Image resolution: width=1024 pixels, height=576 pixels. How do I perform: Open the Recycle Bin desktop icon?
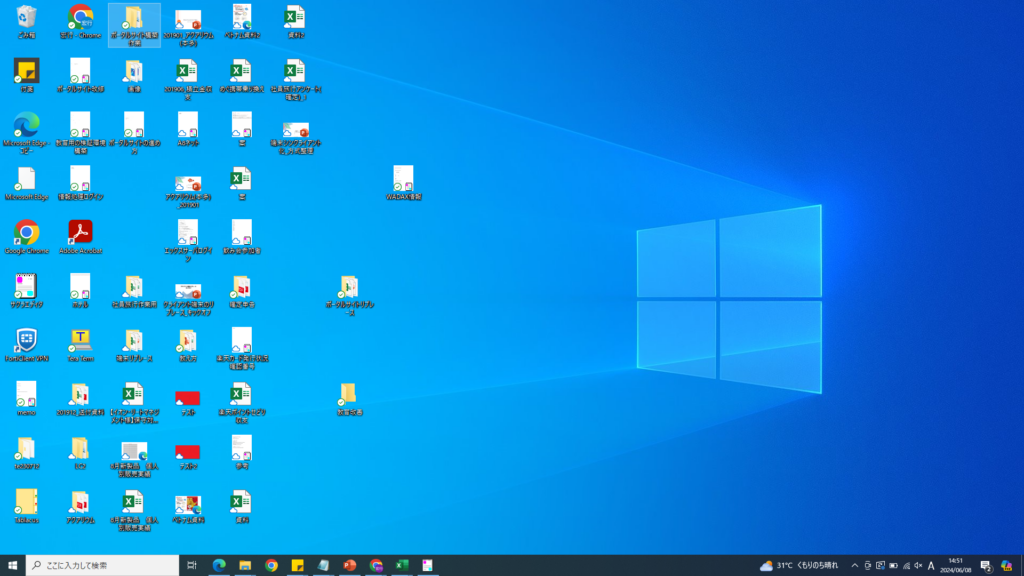[x=26, y=18]
